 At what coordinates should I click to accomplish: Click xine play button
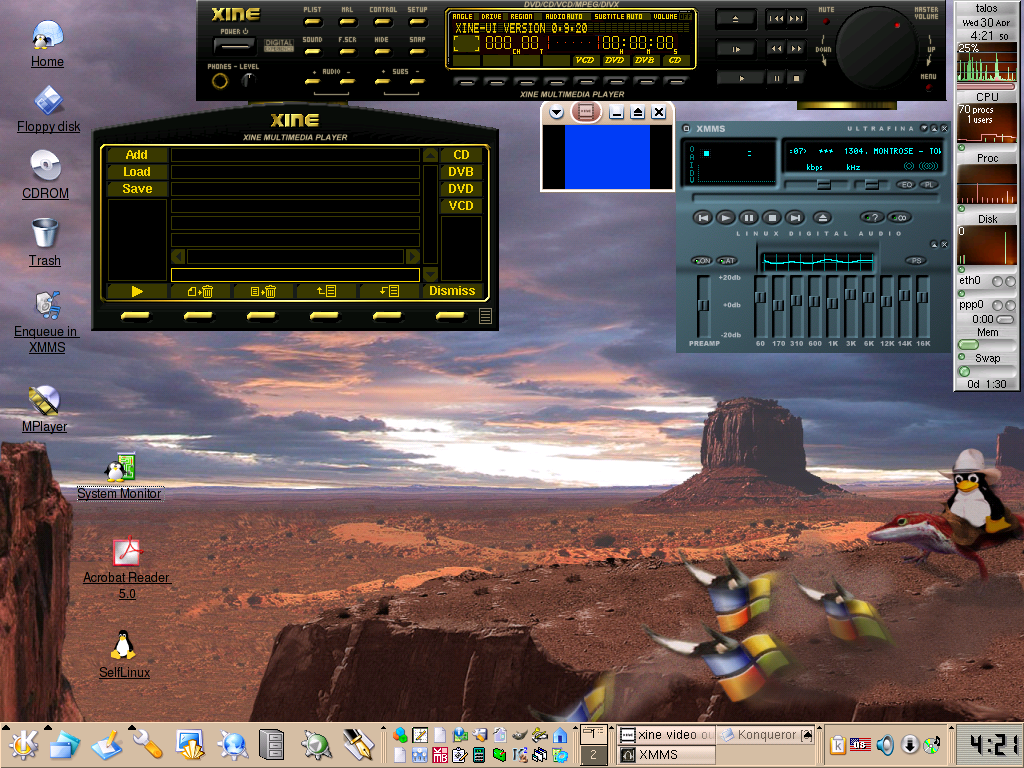[741, 78]
